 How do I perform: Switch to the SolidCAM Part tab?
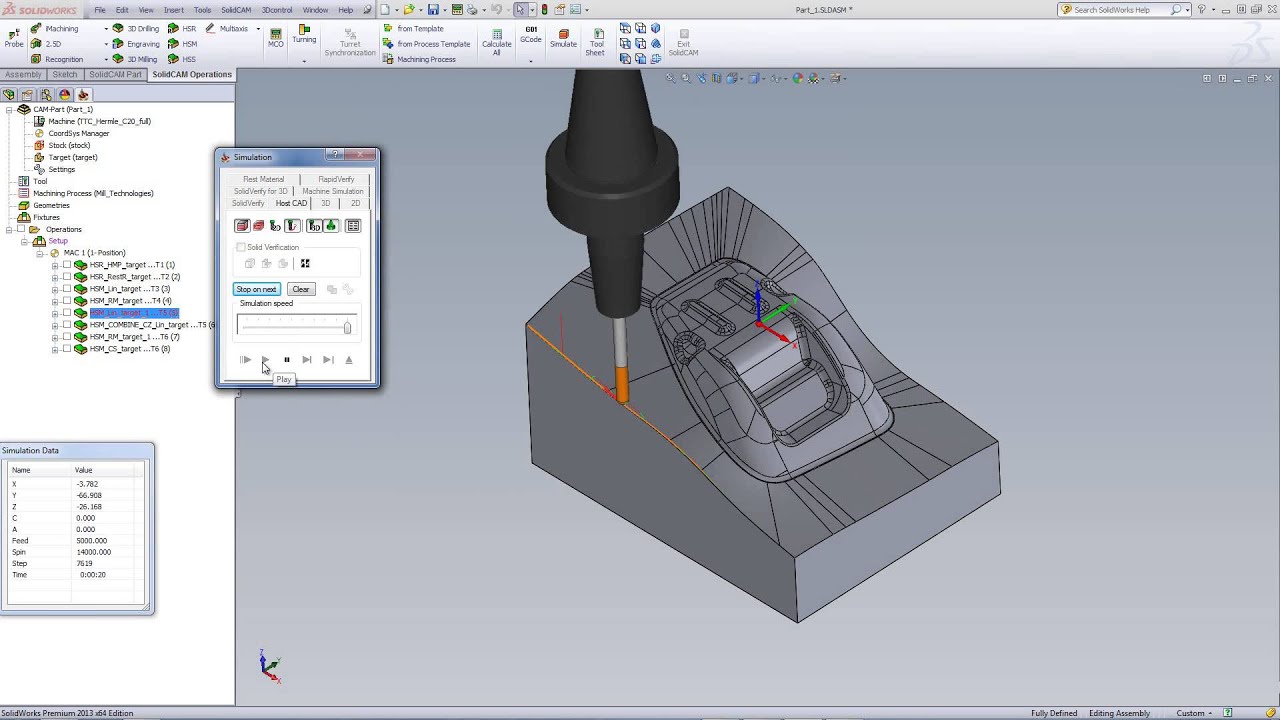tap(115, 75)
